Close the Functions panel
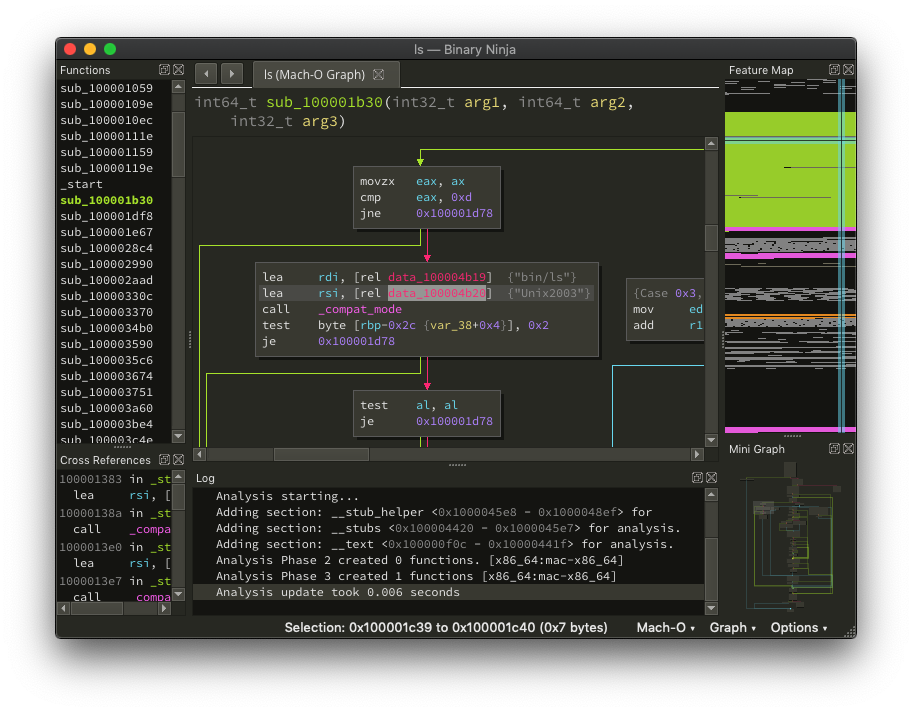The width and height of the screenshot is (912, 712). click(178, 70)
